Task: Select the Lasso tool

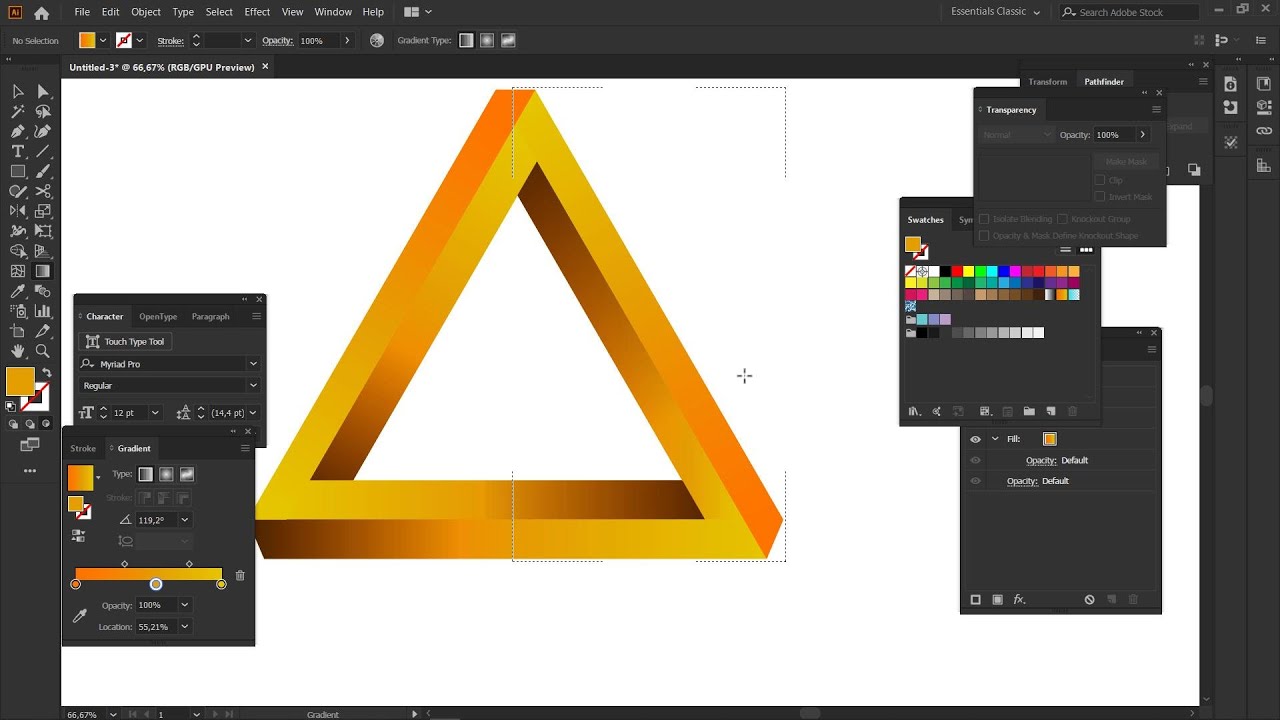Action: pos(43,111)
